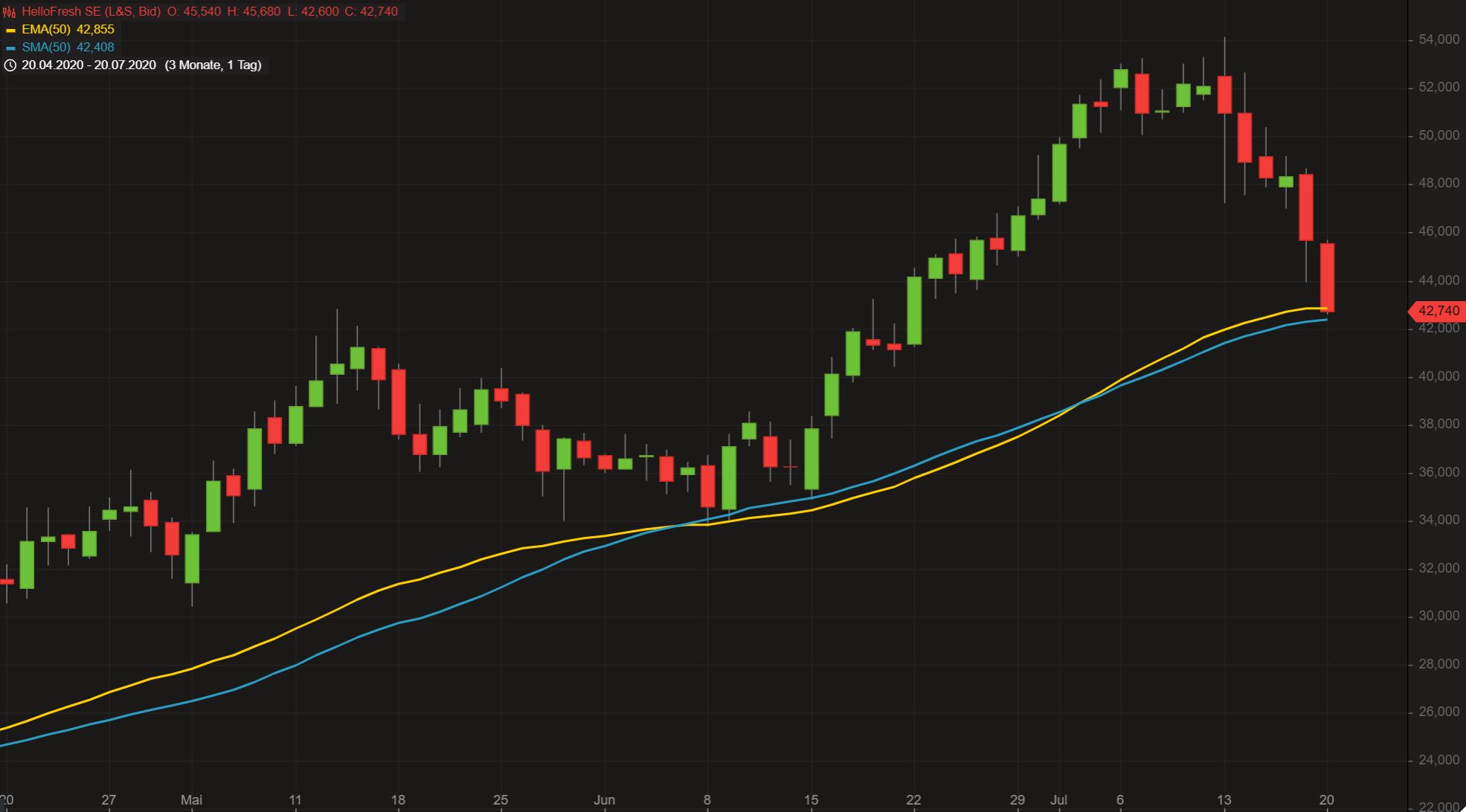Open the 20.04.2020 - 20.07.2020 date range
The height and width of the screenshot is (812, 1466).
tap(89, 65)
